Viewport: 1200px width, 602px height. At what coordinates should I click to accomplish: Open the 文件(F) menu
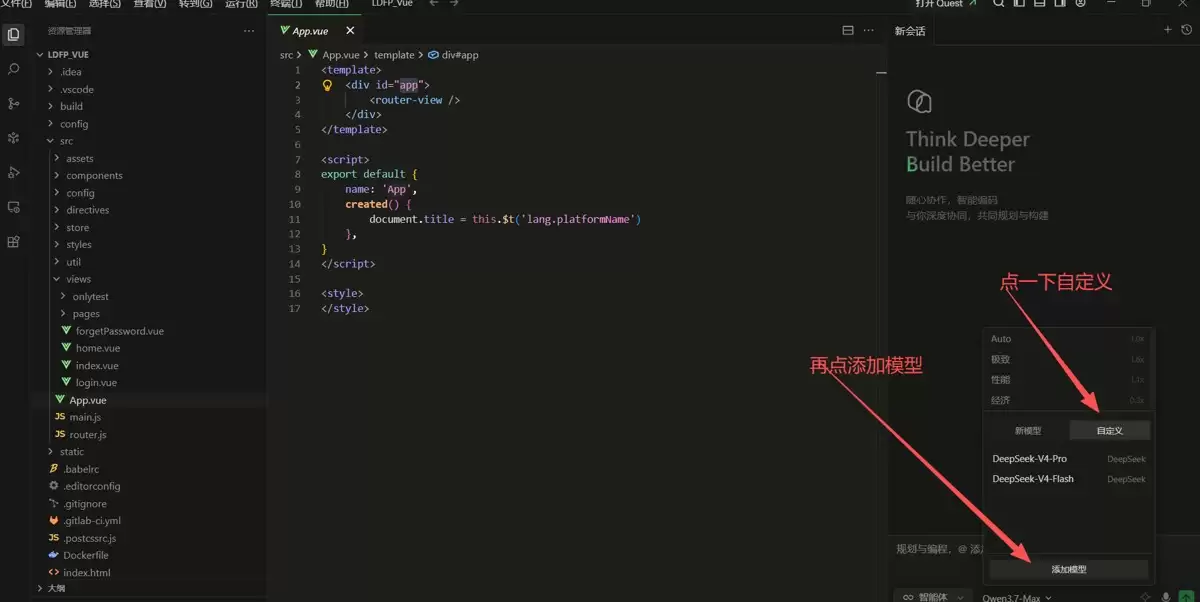(17, 4)
